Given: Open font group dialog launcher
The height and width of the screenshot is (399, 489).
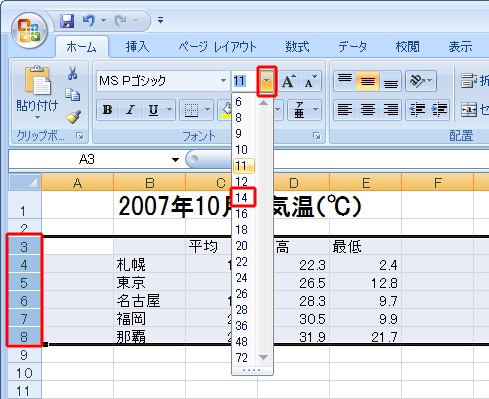Looking at the screenshot, I should coord(317,136).
